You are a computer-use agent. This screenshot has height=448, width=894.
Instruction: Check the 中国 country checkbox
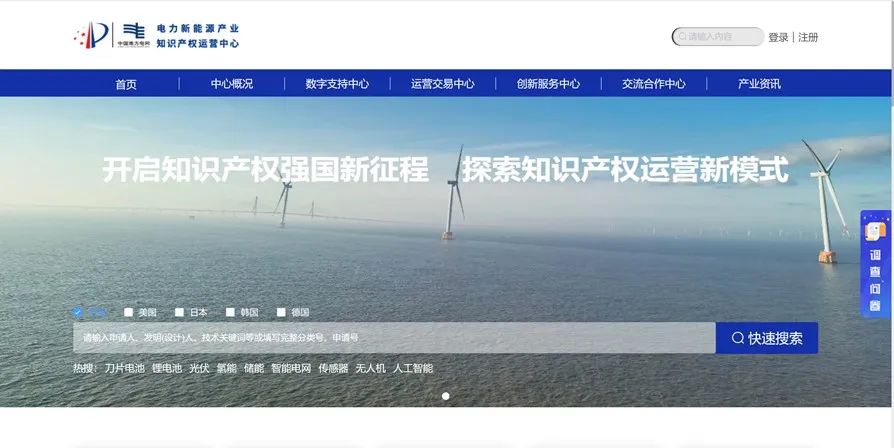(78, 312)
